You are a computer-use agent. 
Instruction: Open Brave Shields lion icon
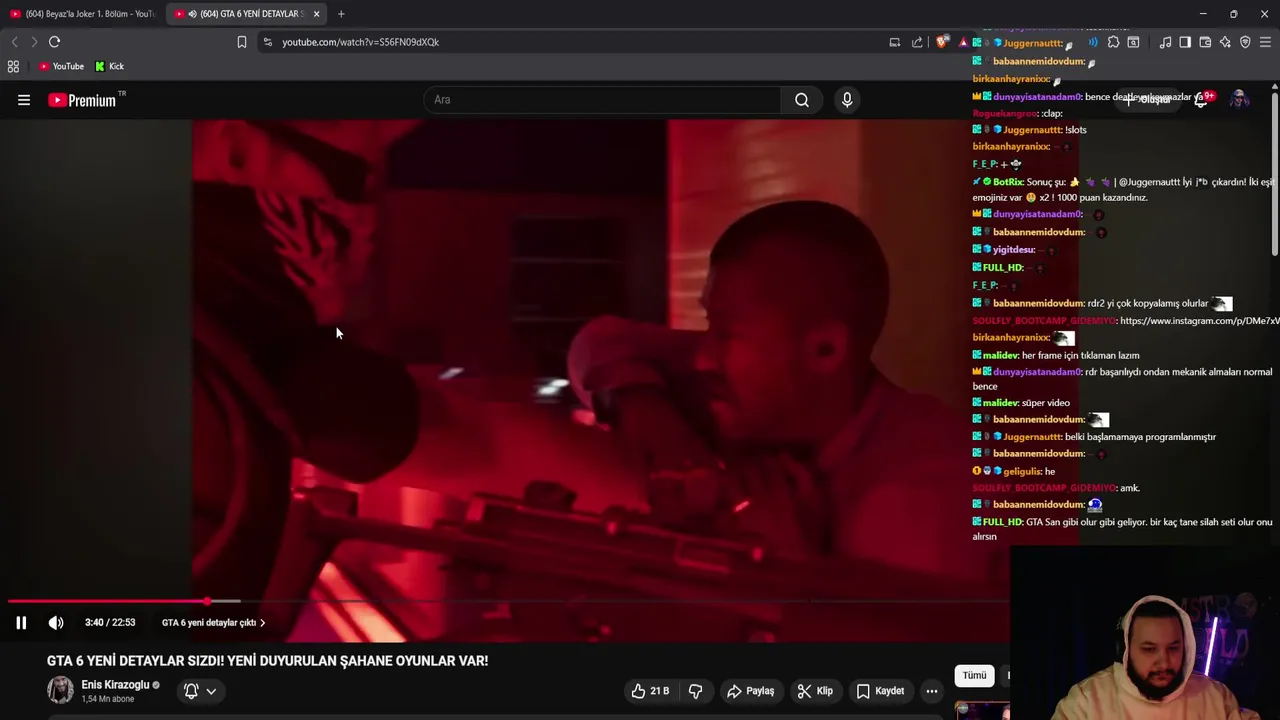pos(942,42)
